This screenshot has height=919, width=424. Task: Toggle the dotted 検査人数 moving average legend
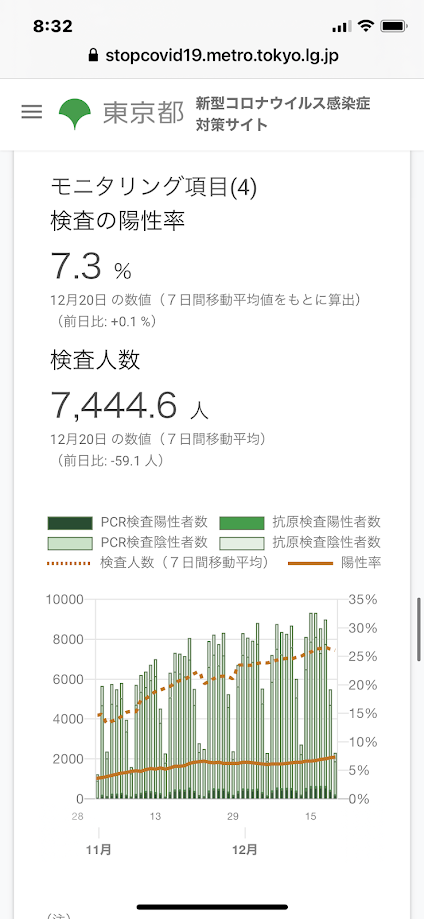158,563
